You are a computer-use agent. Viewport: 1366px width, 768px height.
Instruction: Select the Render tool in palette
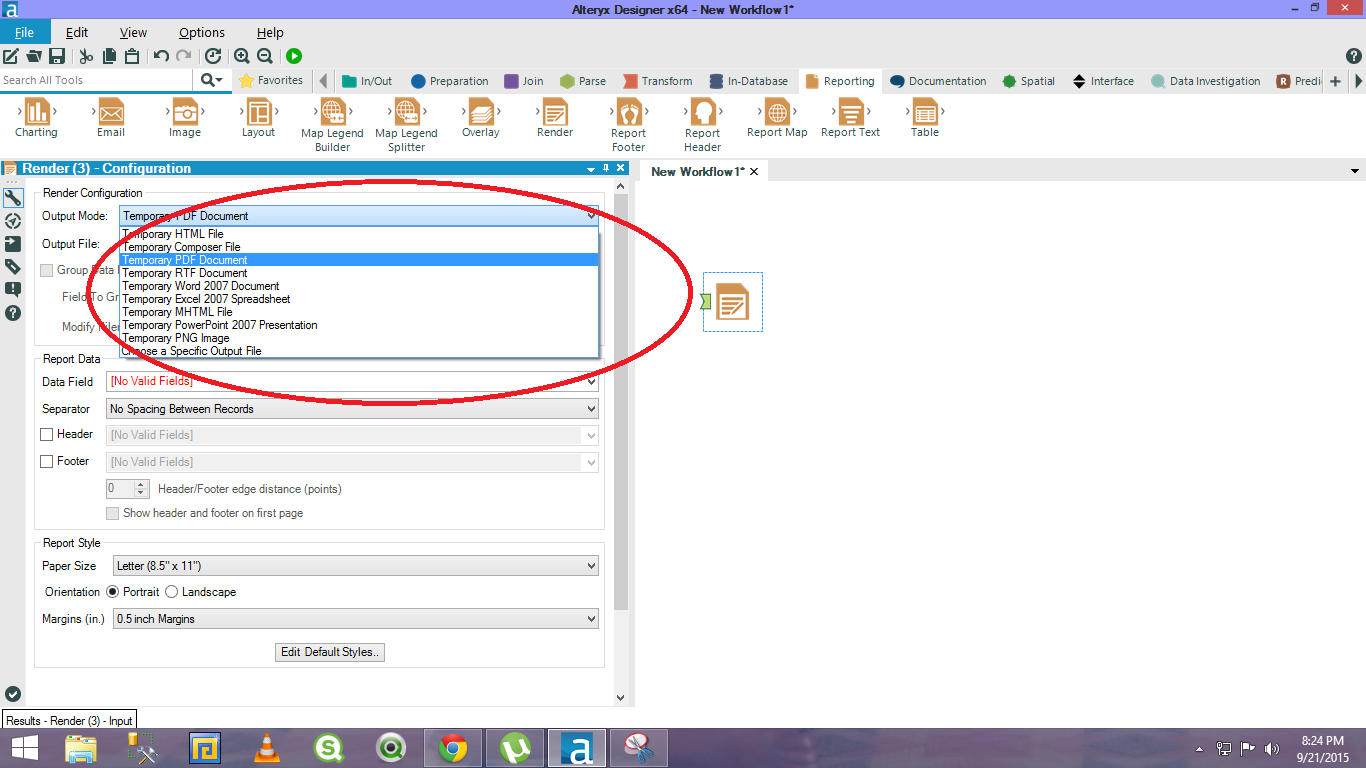tap(555, 119)
